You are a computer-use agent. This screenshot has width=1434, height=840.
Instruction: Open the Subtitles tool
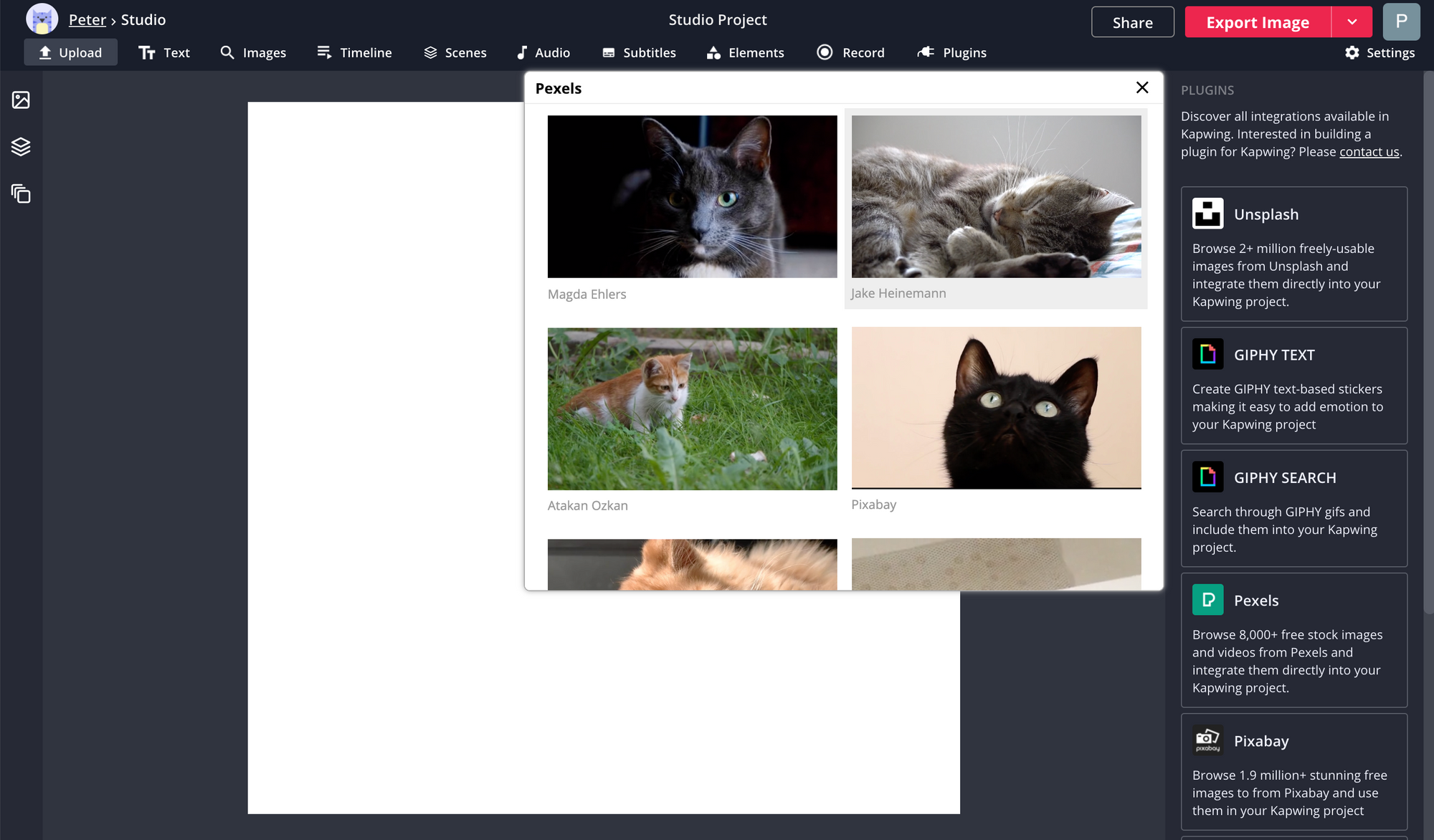pos(639,52)
